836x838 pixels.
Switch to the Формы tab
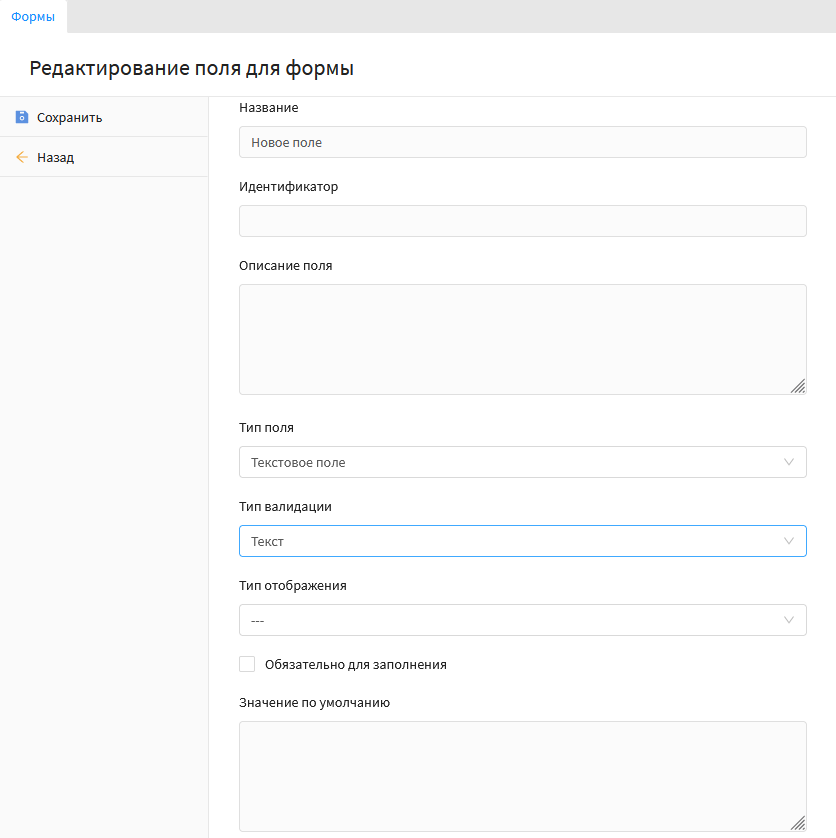[x=33, y=17]
